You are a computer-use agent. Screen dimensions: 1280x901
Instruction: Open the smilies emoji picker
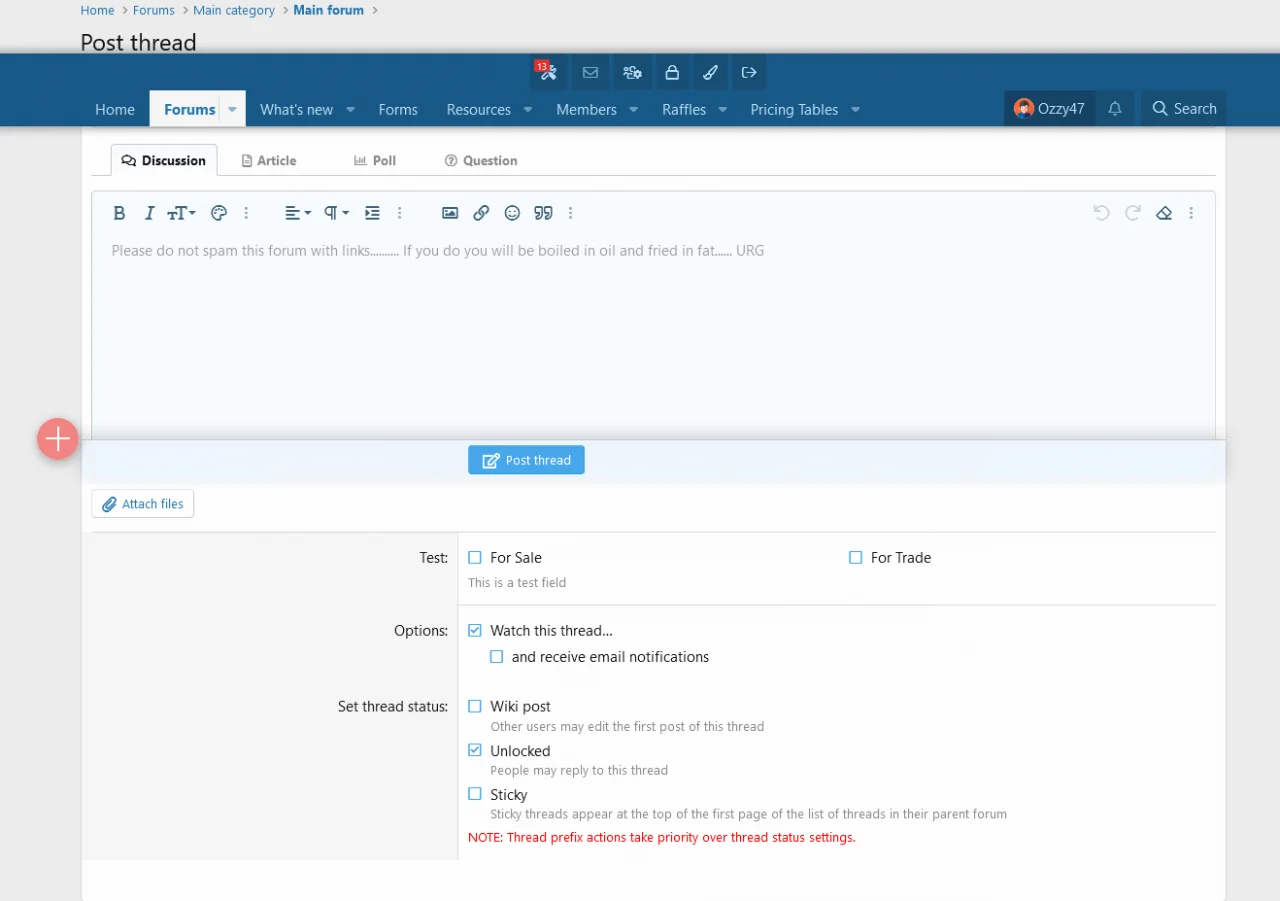point(512,213)
